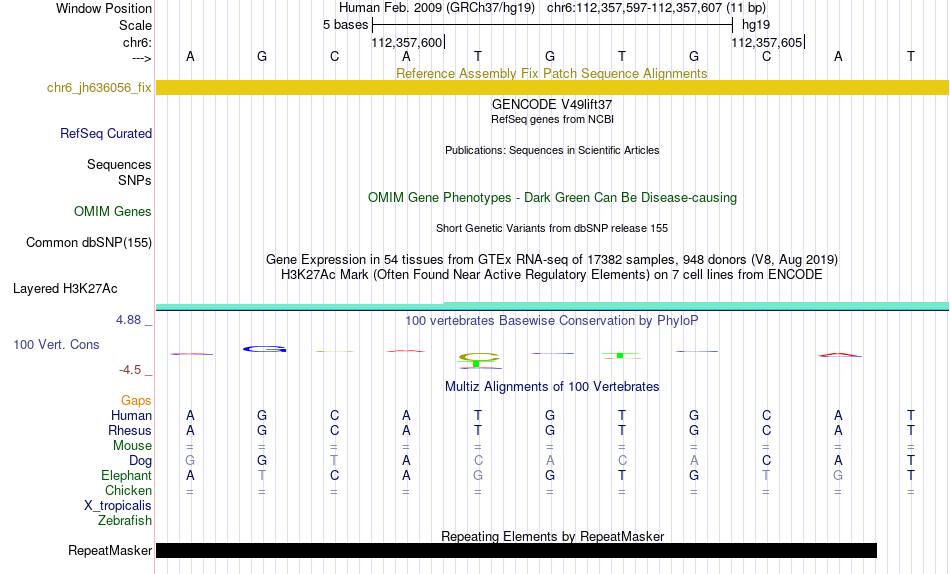Viewport: 950px width, 574px height.
Task: Click Multiz Alignments of 100 Vertebrates title
Action: click(552, 387)
